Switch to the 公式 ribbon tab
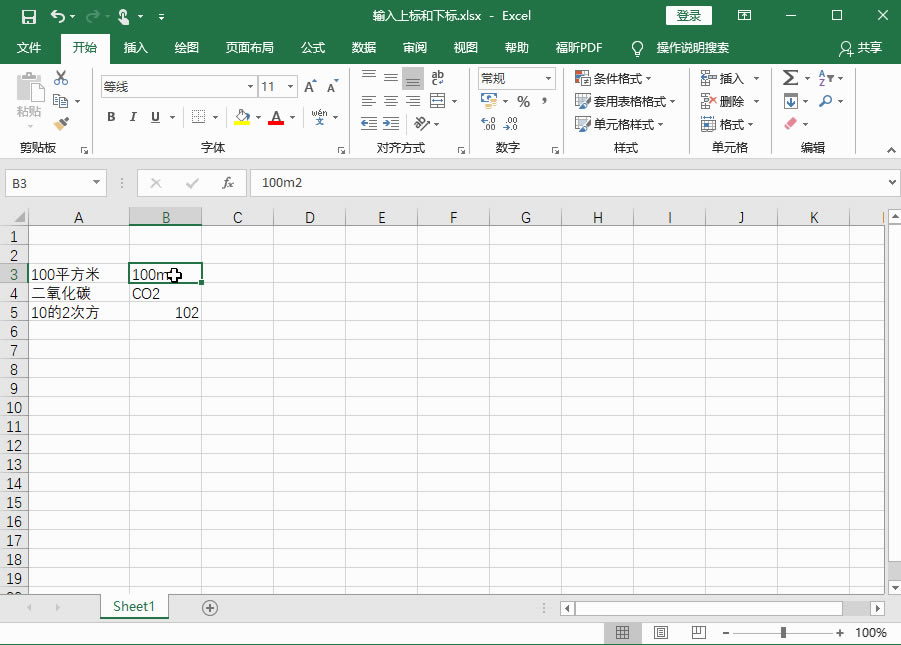The image size is (901, 645). click(313, 48)
